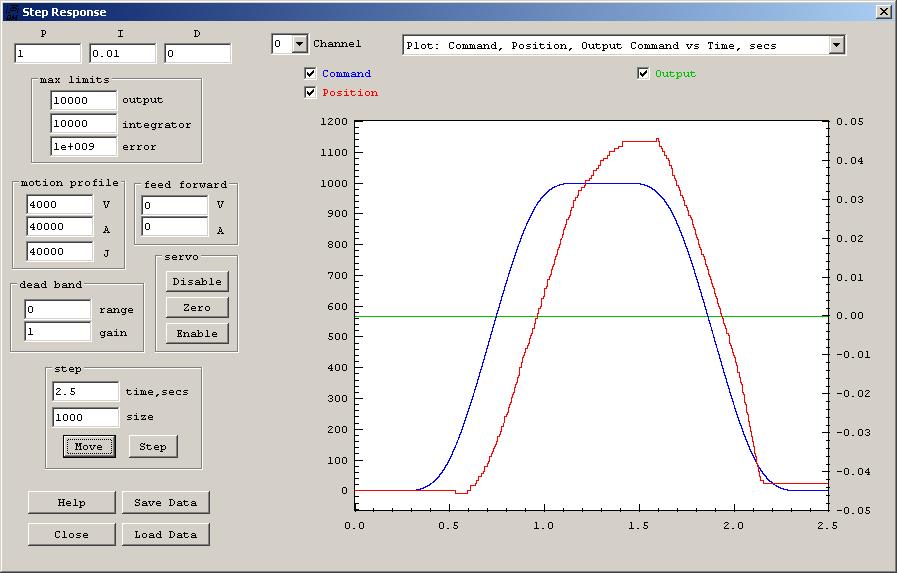Image resolution: width=897 pixels, height=573 pixels.
Task: Close the Step Response window
Action: pyautogui.click(x=883, y=11)
